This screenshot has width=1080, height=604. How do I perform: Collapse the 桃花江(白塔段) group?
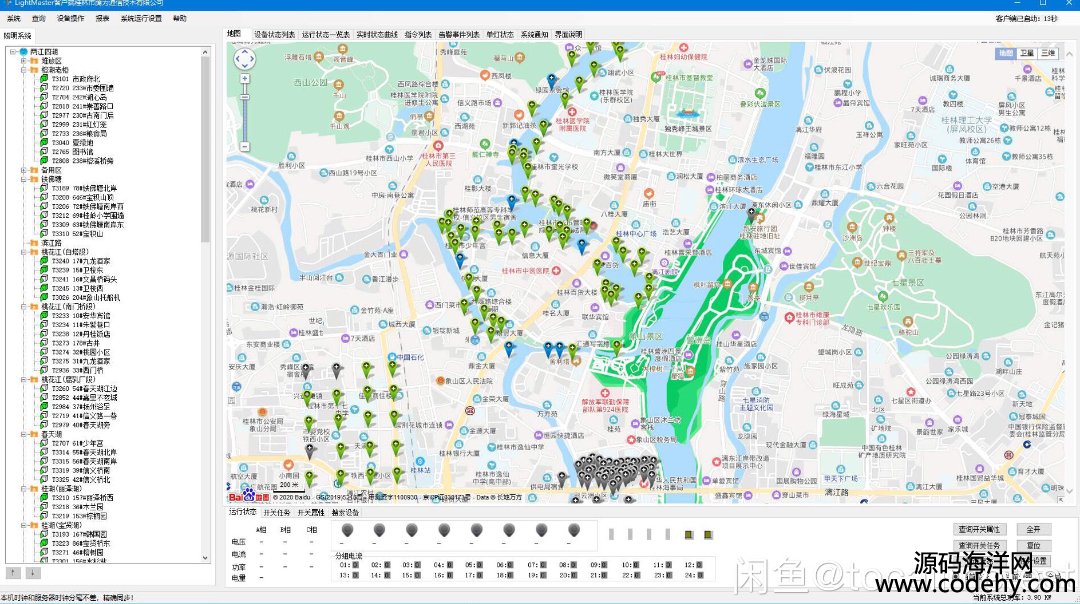[23, 252]
